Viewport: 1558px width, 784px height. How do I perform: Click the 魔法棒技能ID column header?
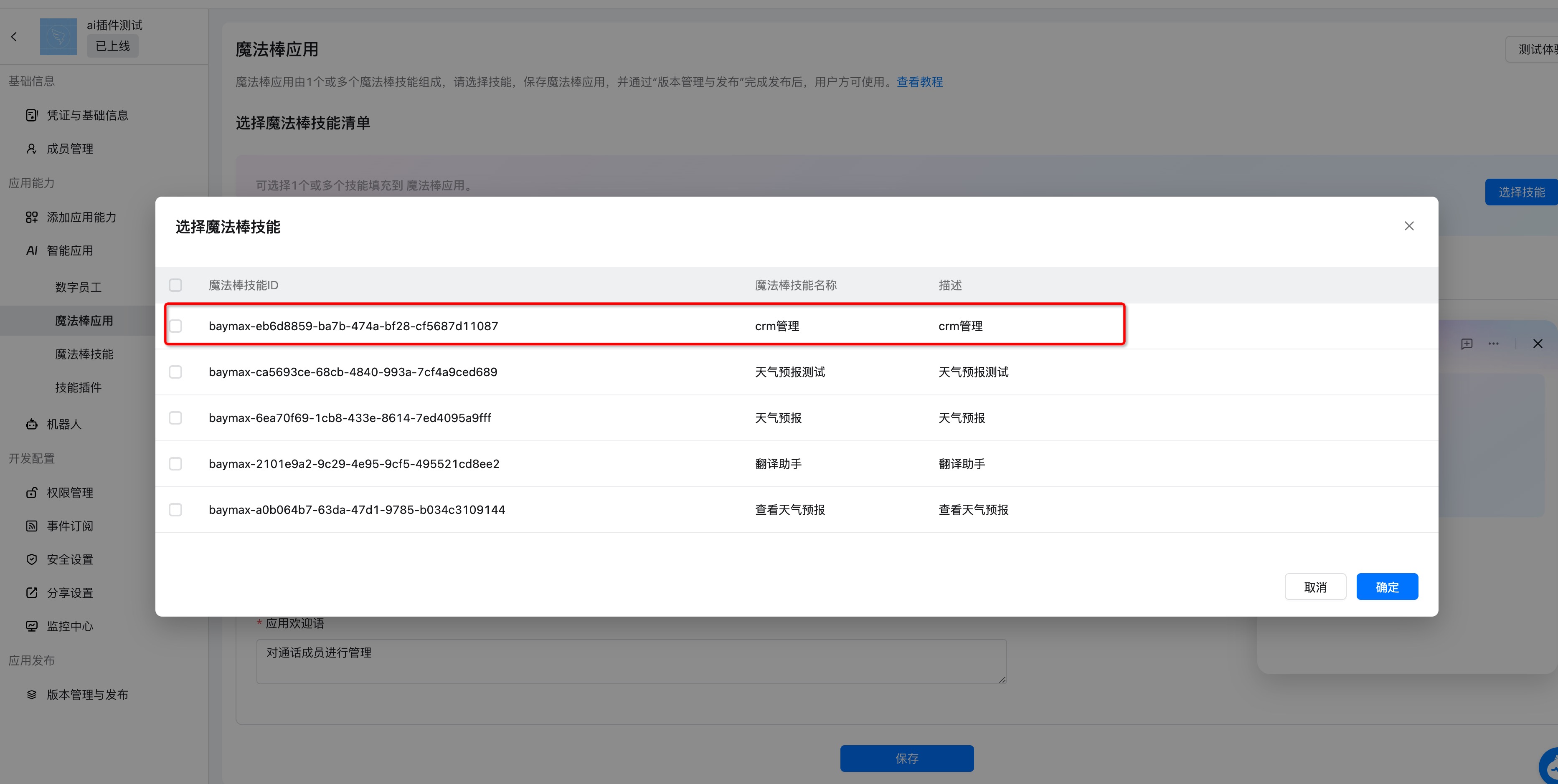pos(243,285)
